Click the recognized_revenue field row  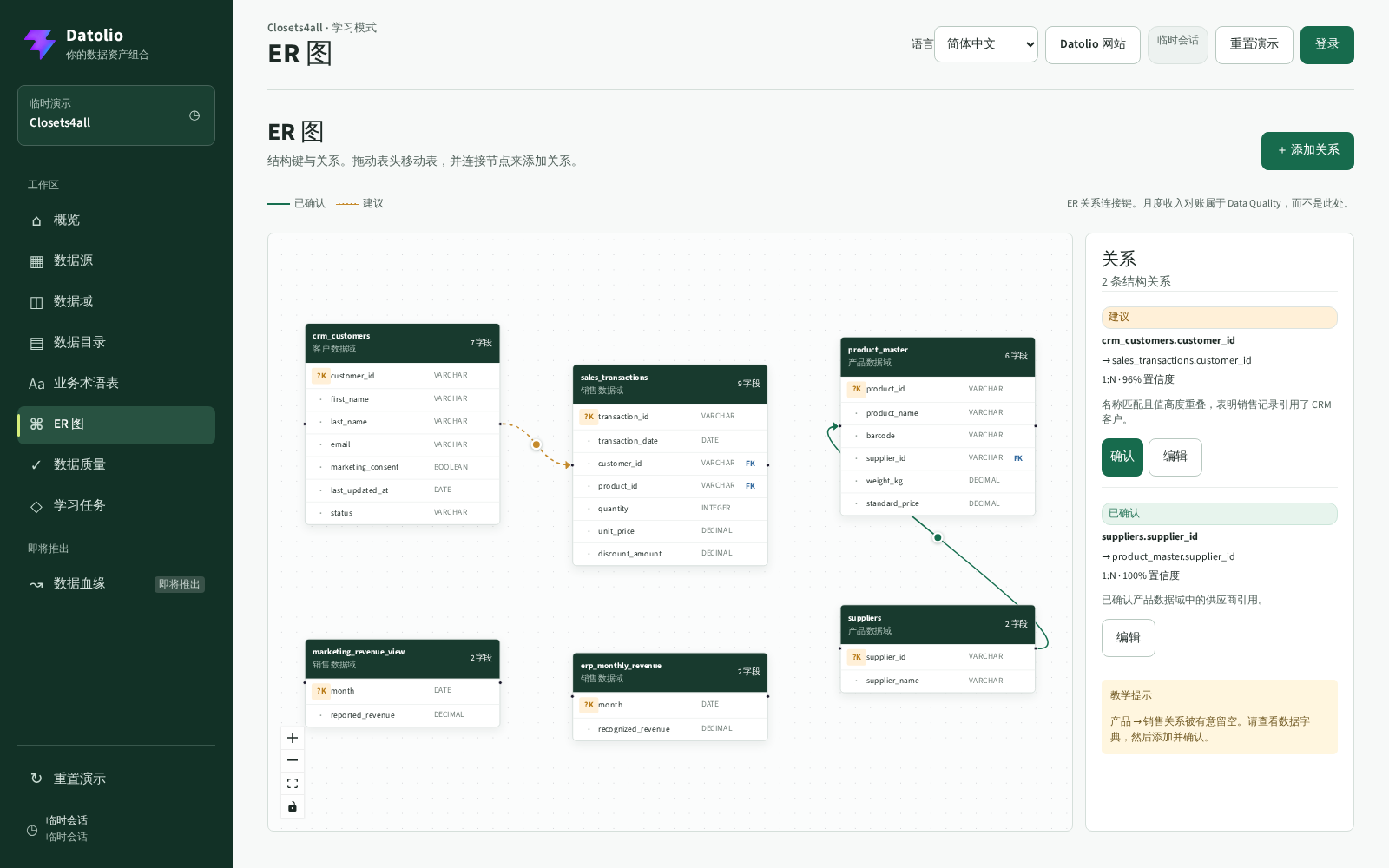point(670,729)
